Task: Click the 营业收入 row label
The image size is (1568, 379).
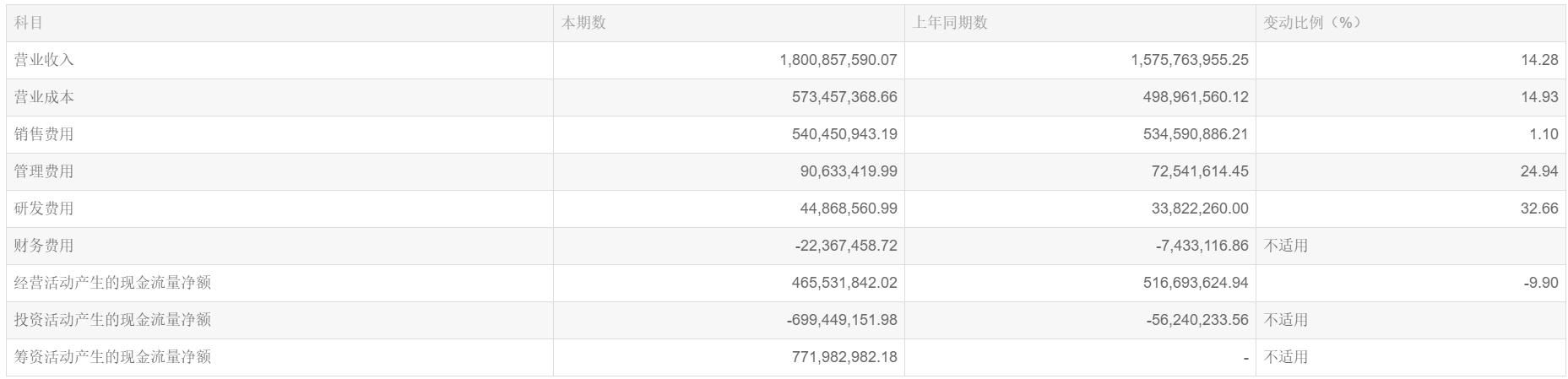Action: (x=45, y=60)
